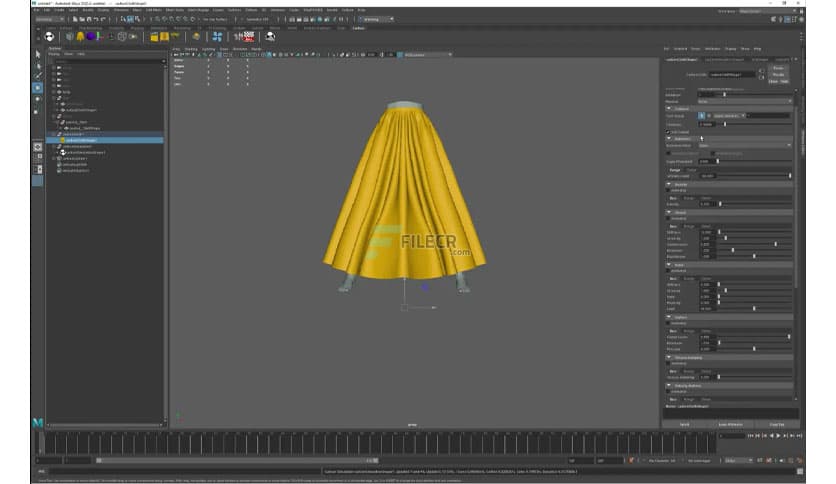The height and width of the screenshot is (484, 836).
Task: Click the wireframe cube shelf icon
Action: (x=122, y=37)
